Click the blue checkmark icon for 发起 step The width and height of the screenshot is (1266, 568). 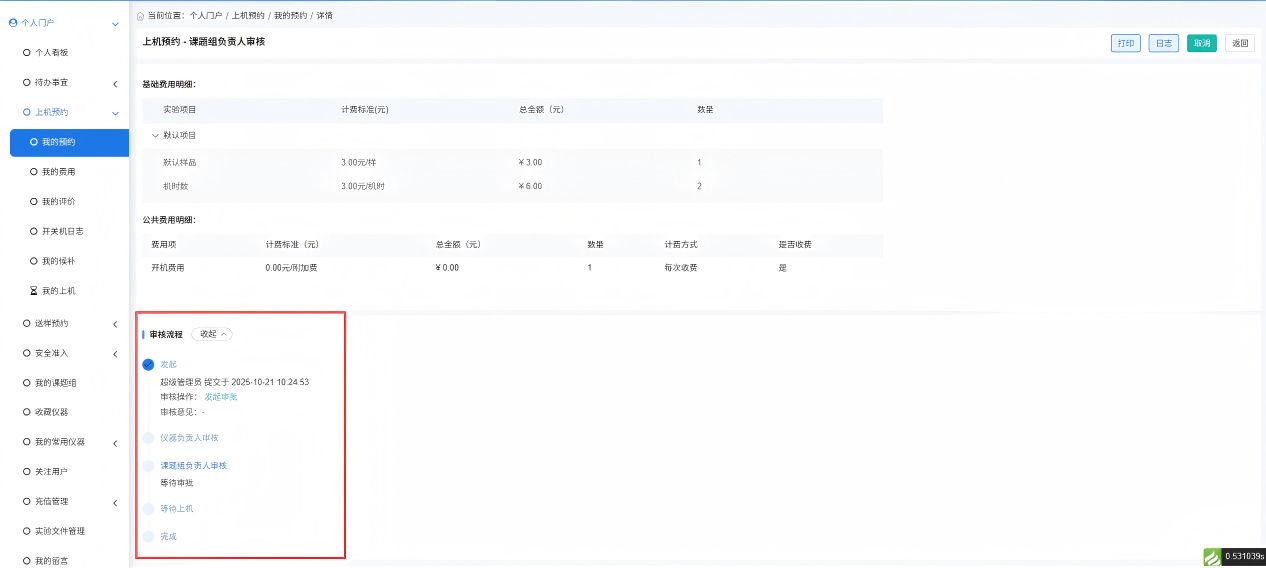[149, 365]
